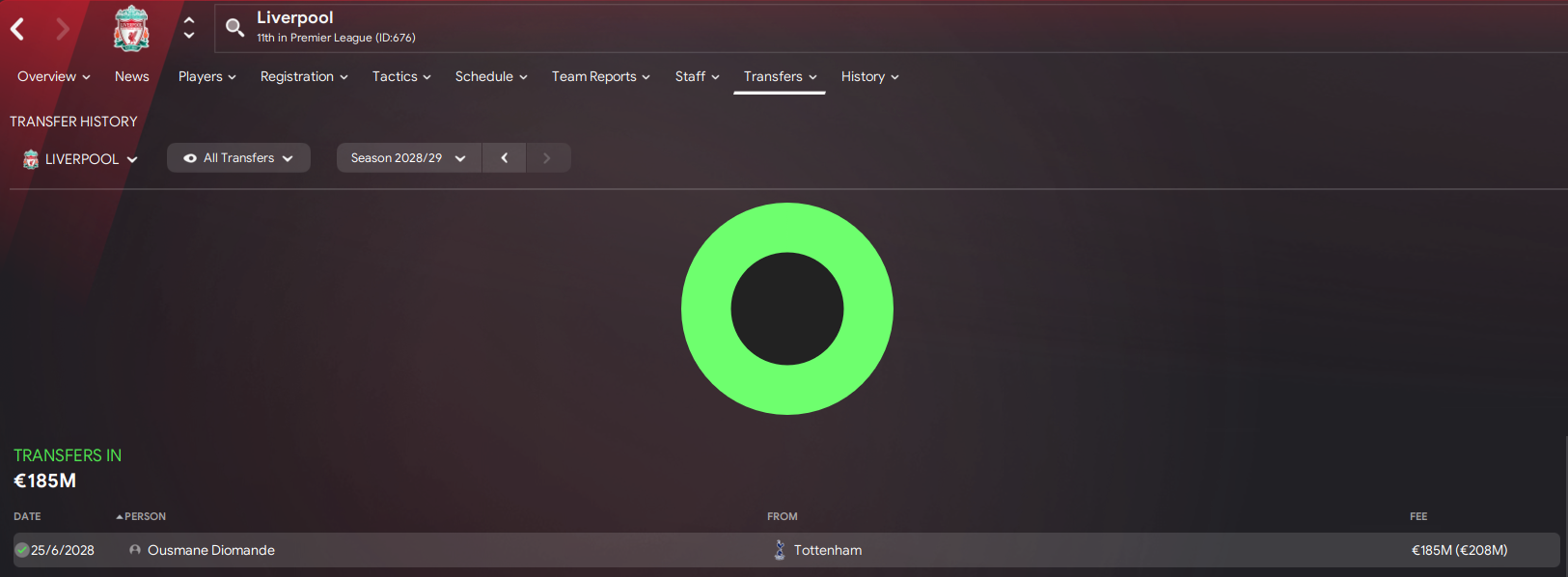
Task: Select the next club with down chevron
Action: point(189,36)
